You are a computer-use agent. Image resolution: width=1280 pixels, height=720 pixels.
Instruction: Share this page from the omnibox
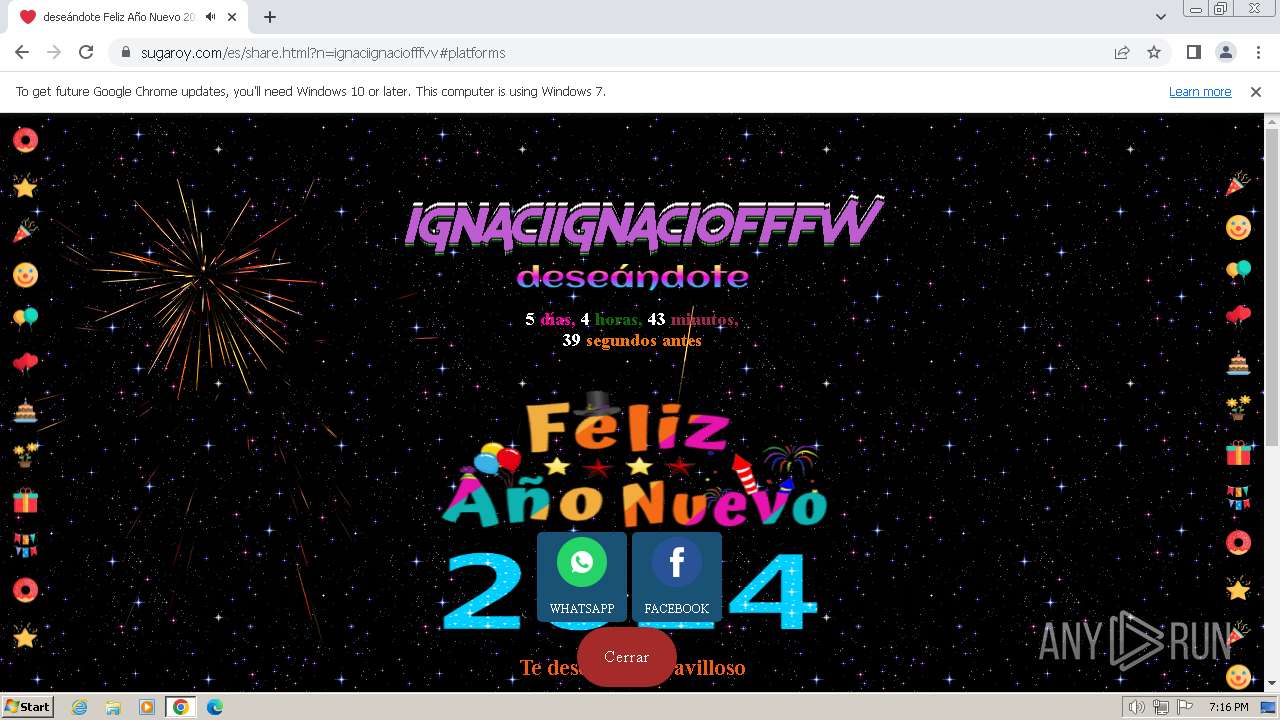(1122, 53)
